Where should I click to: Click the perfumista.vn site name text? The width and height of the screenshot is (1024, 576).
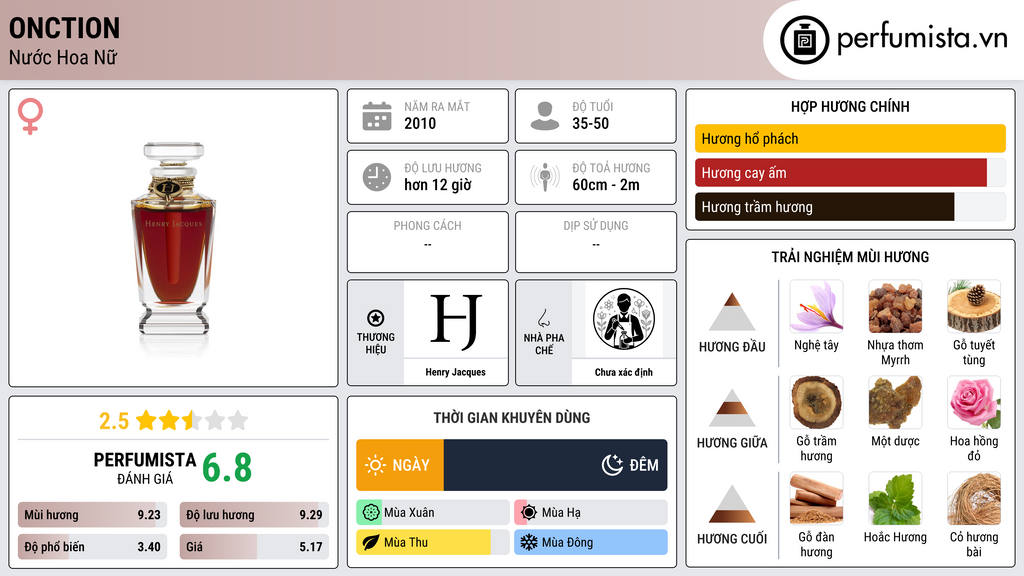pyautogui.click(x=922, y=38)
